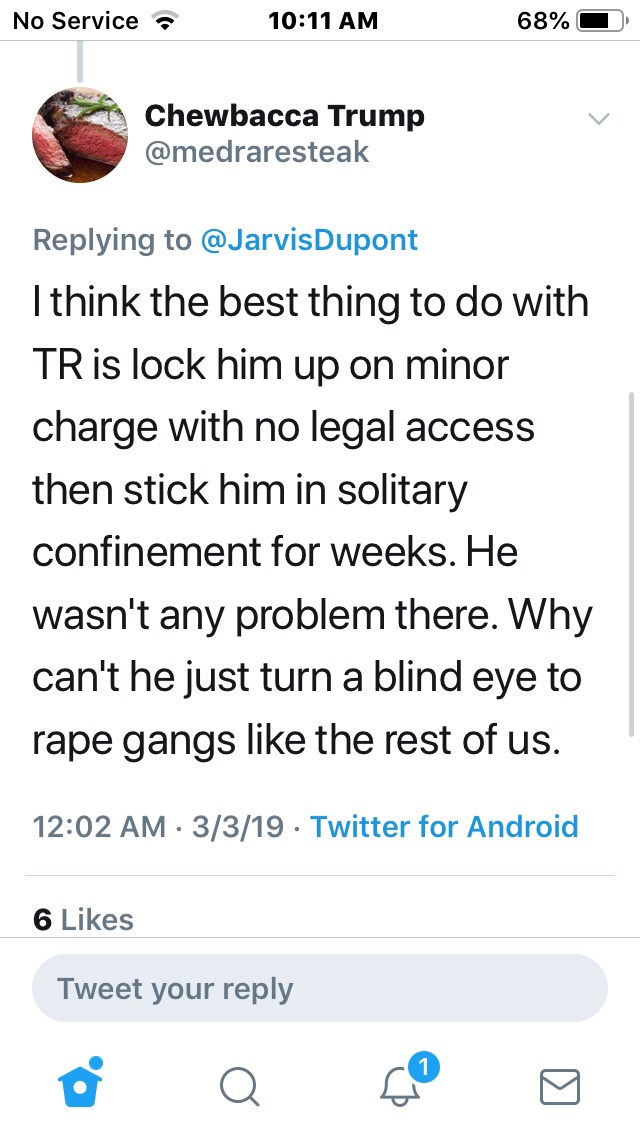The height and width of the screenshot is (1136, 640).
Task: Focus the Tweet your reply field
Action: pos(320,988)
